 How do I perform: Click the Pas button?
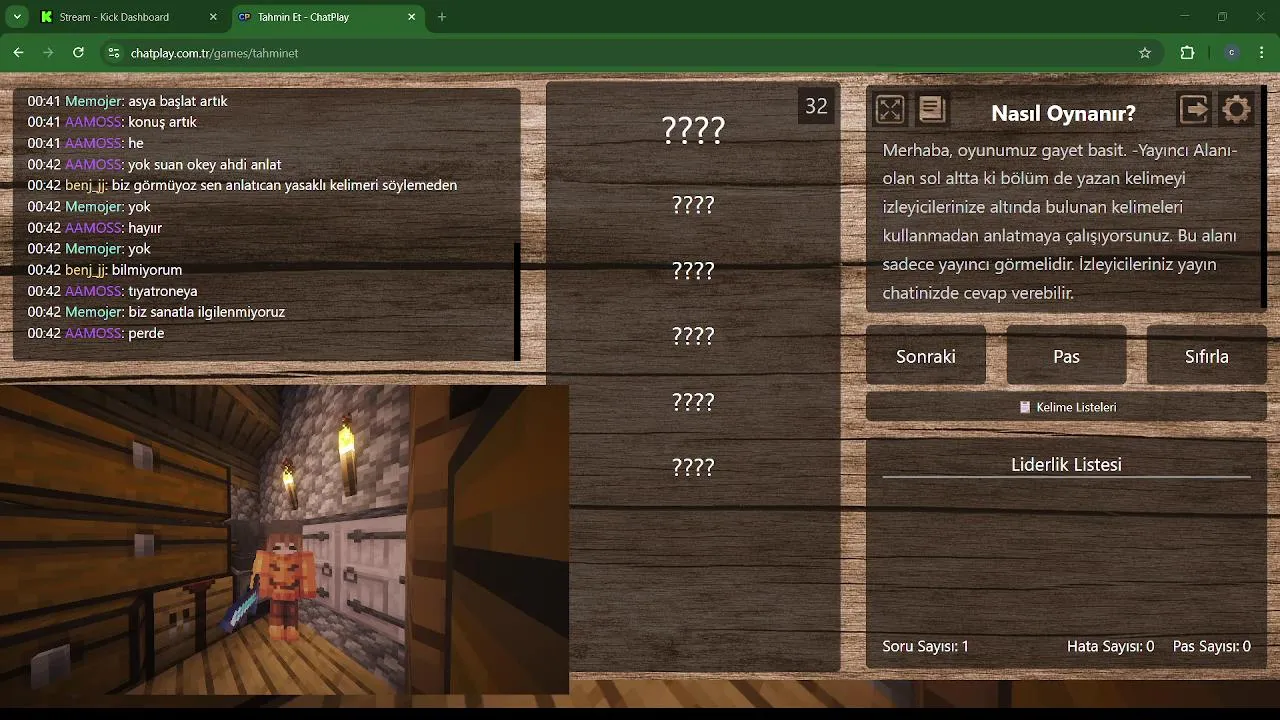click(1066, 356)
